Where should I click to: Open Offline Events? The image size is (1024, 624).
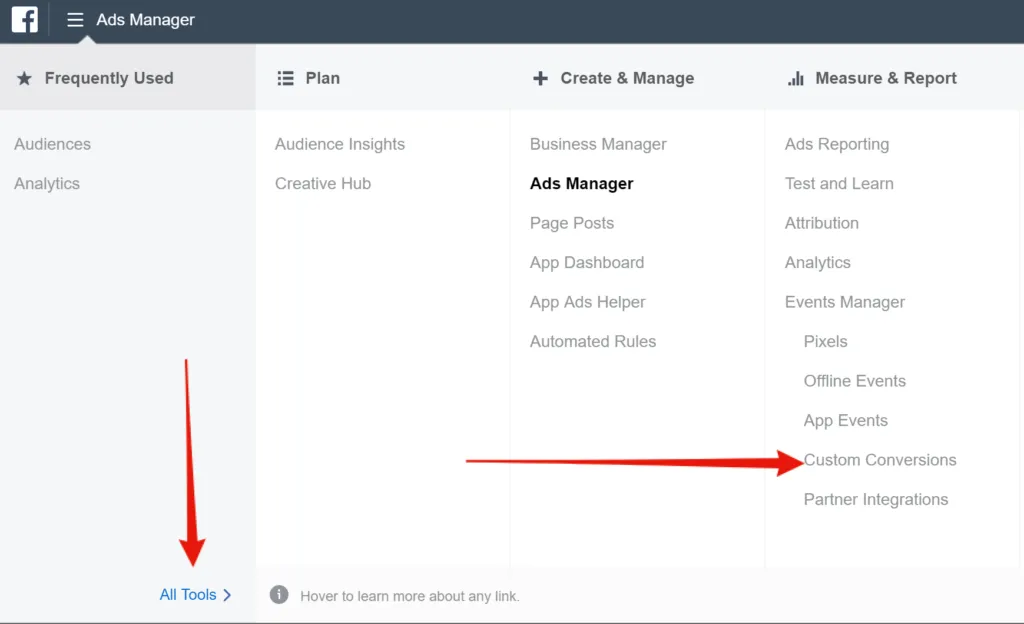coord(855,381)
